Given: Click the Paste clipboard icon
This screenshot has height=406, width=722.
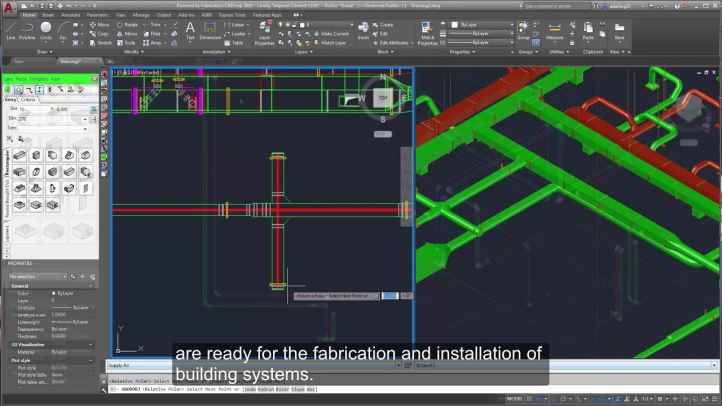Looking at the screenshot, I should pyautogui.click(x=588, y=29).
